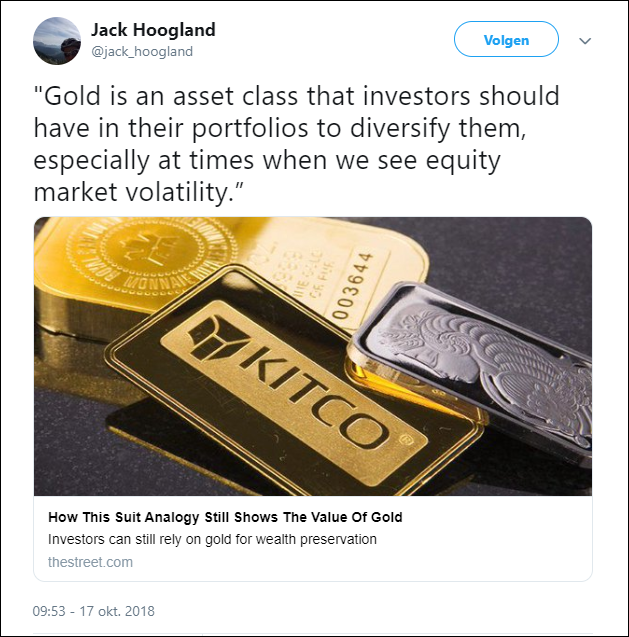
Task: Open the 09:53 - 17 okt. 2018 timestamp
Action: point(93,611)
